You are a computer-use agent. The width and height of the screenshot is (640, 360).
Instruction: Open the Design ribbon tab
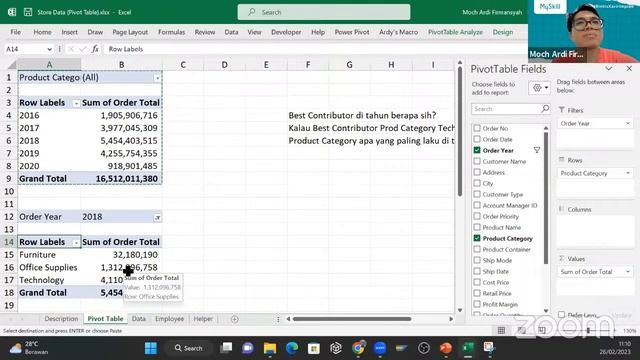tap(502, 32)
